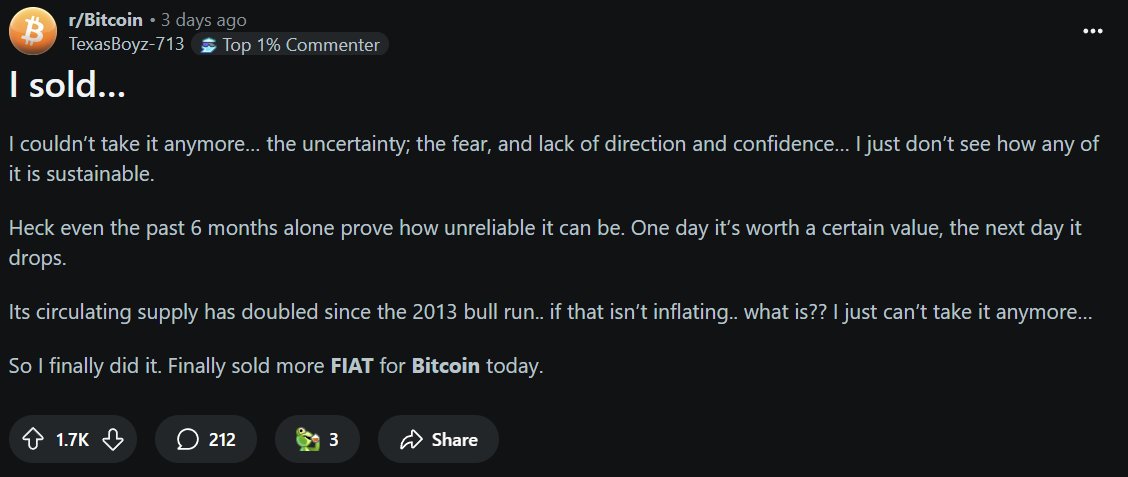
Task: Click the Top 1% Commenter badge label
Action: [301, 45]
